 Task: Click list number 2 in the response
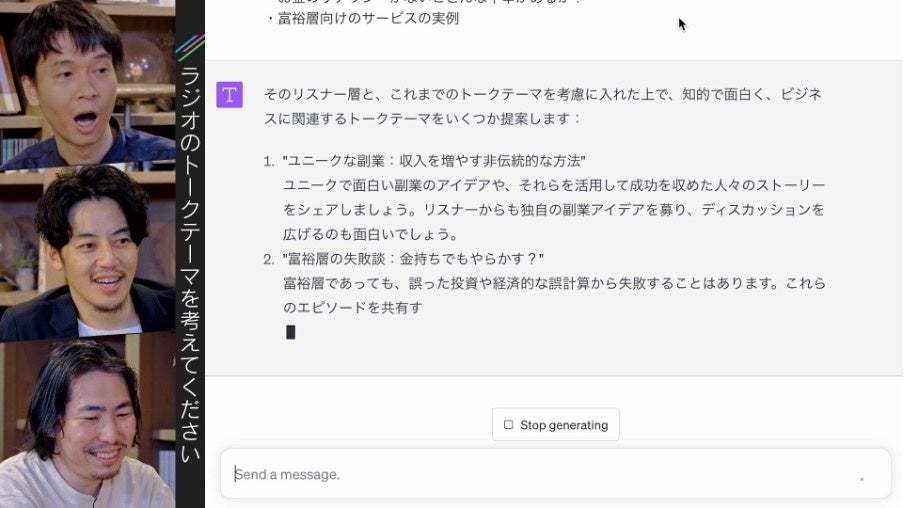point(269,259)
